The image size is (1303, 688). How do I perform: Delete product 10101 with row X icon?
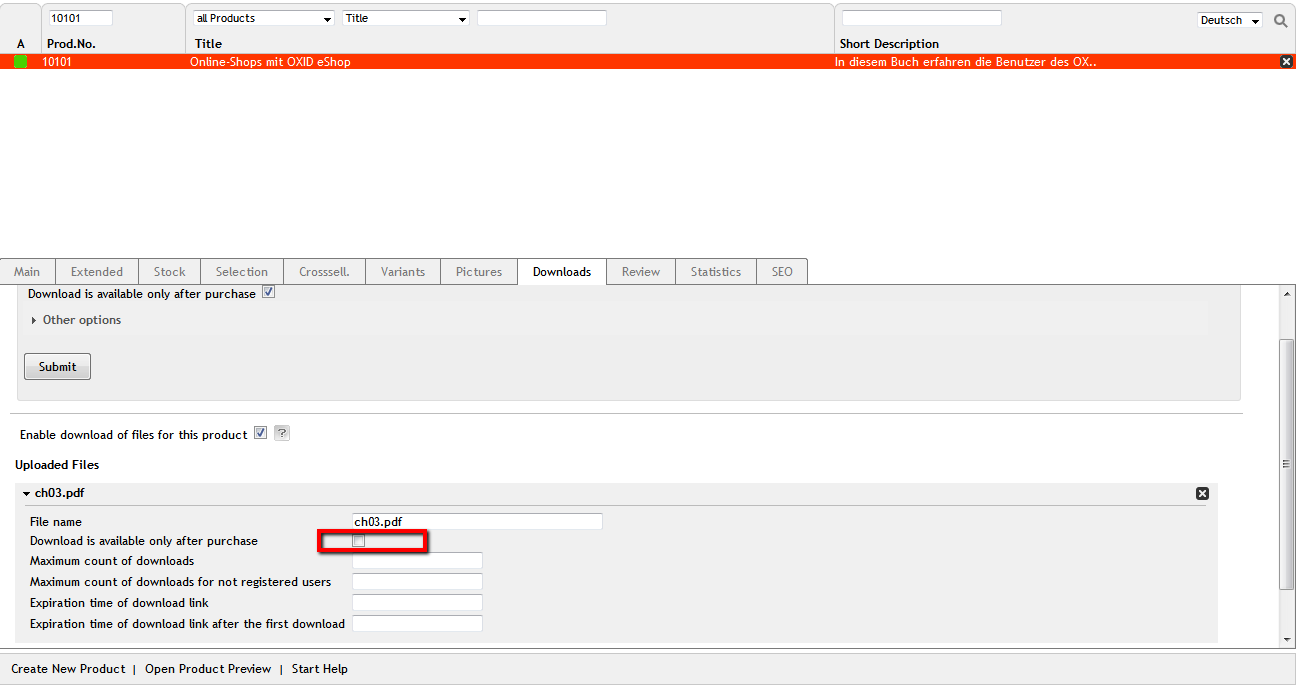[x=1286, y=62]
